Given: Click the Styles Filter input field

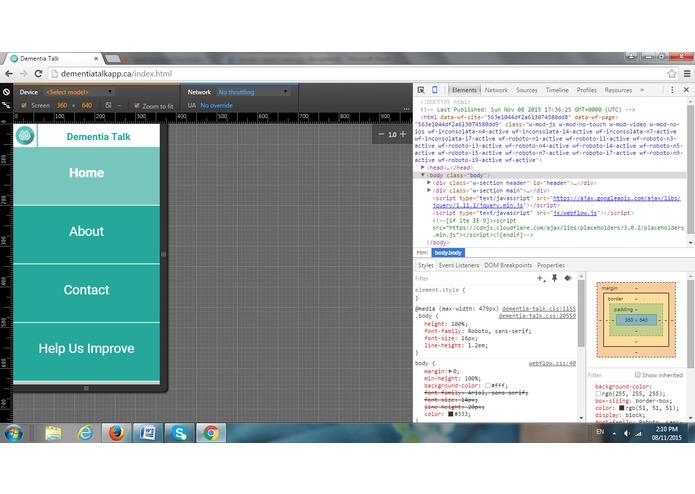Looking at the screenshot, I should (473, 278).
